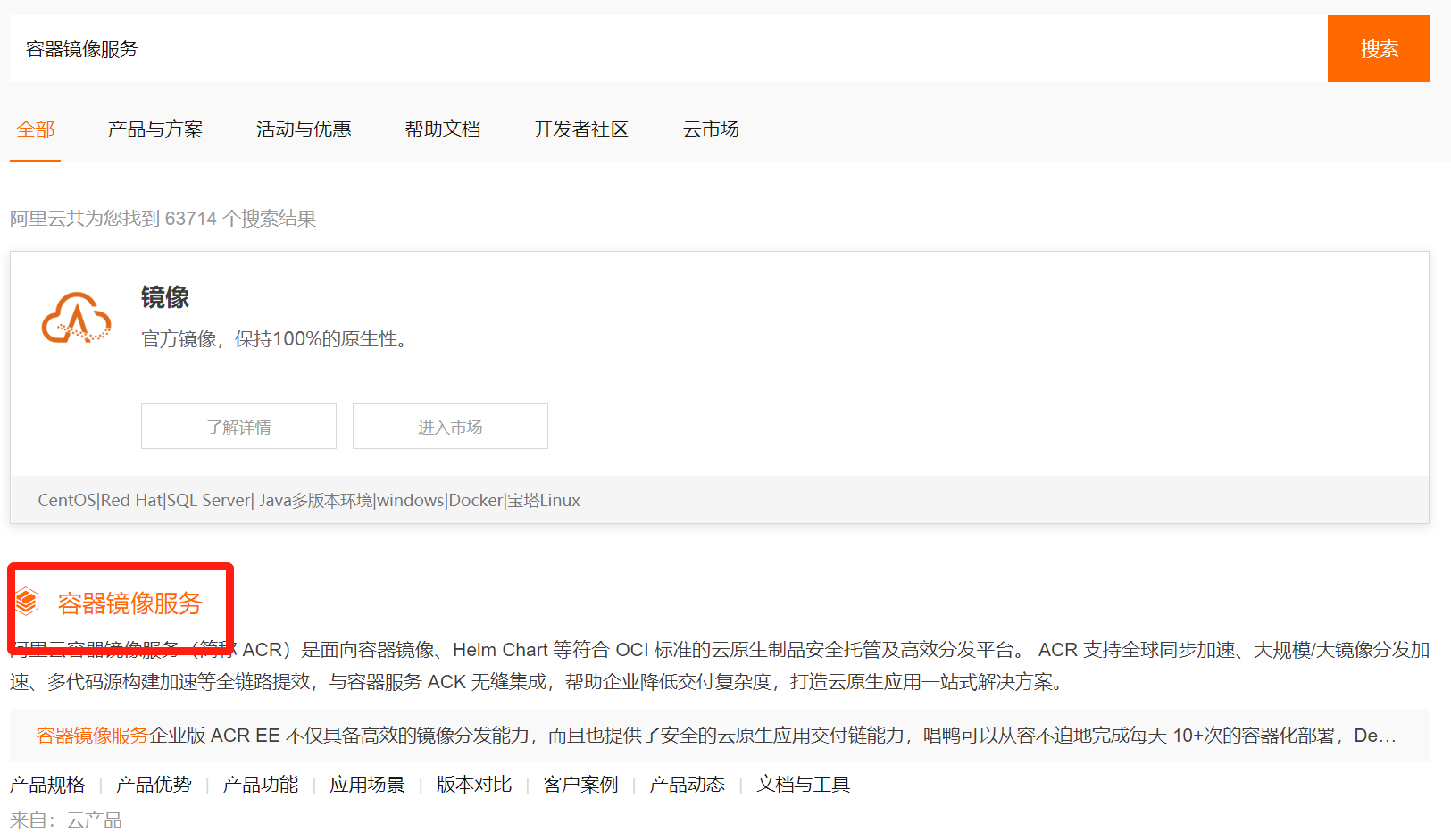Select the 全部 tab
Viewport: 1451px width, 840px height.
[x=36, y=129]
